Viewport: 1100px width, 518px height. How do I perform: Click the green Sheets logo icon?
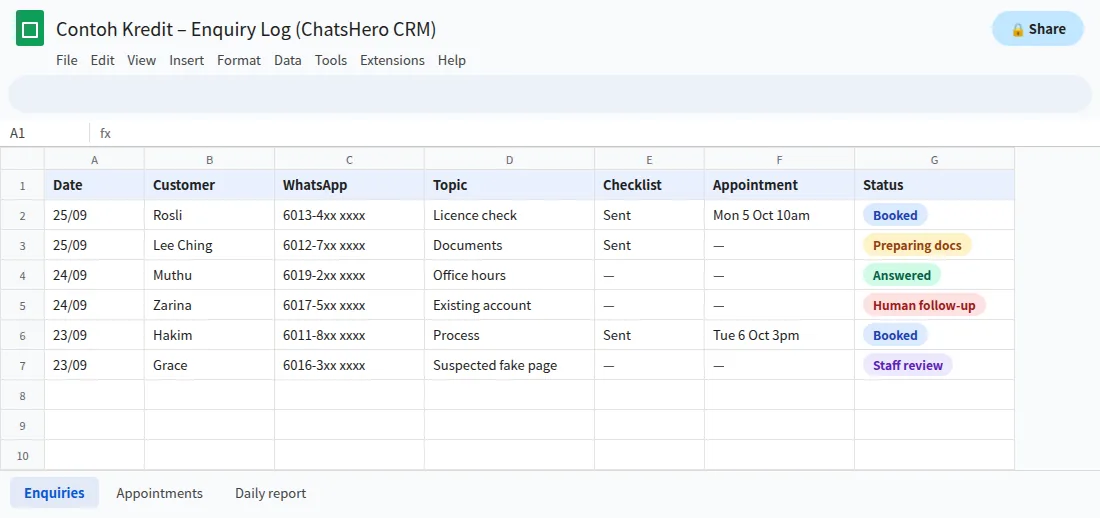[x=30, y=29]
